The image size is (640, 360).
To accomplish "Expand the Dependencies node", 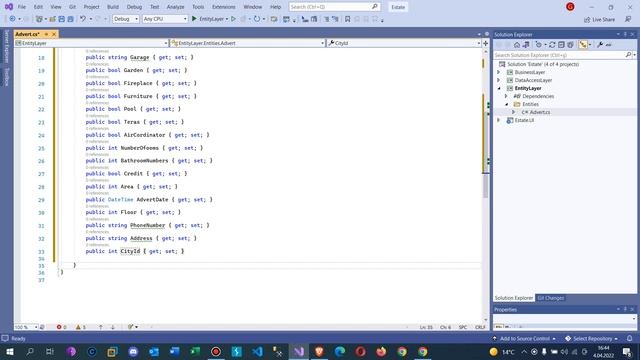I will click(506, 96).
